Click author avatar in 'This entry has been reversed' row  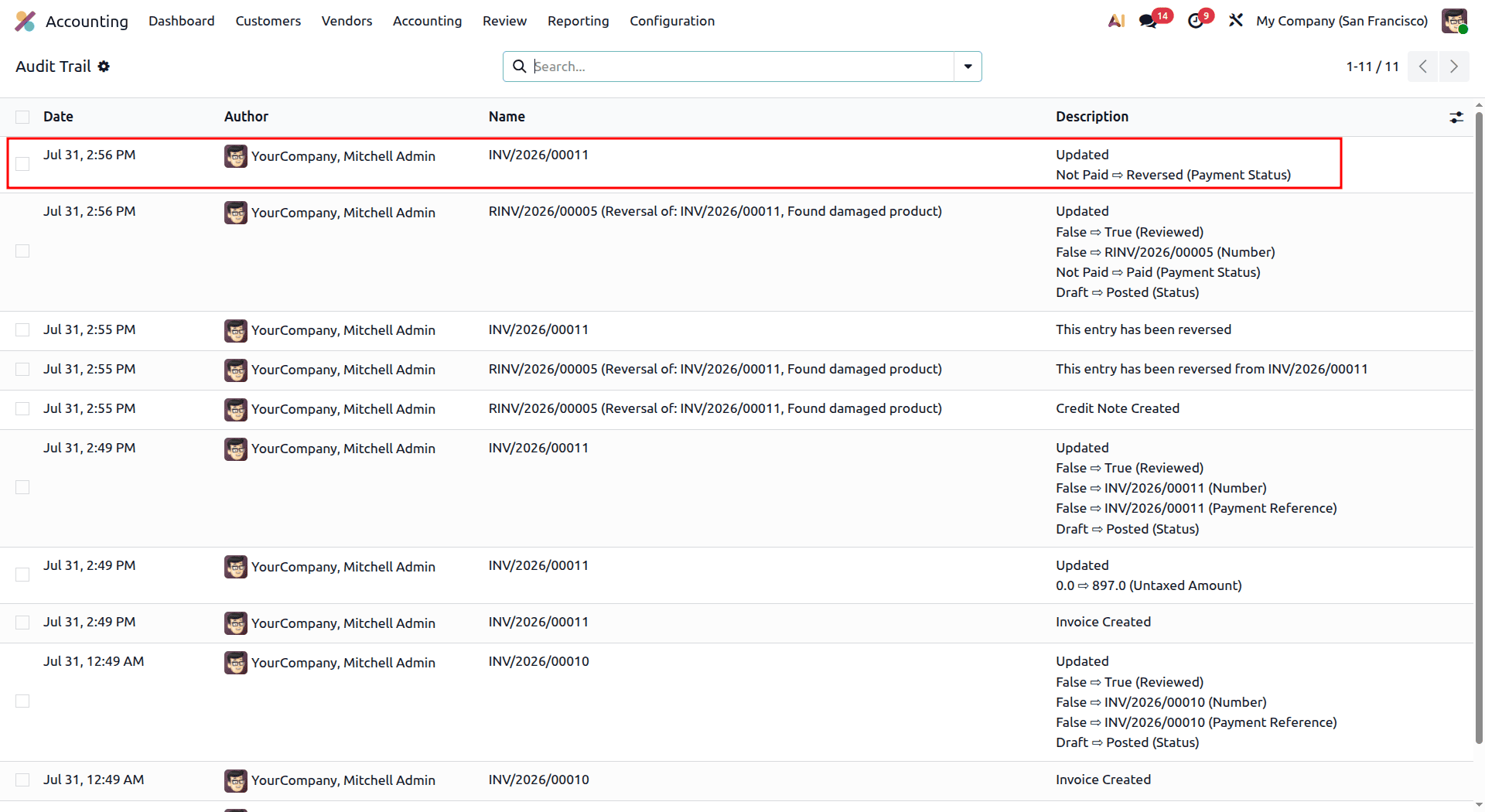click(236, 331)
